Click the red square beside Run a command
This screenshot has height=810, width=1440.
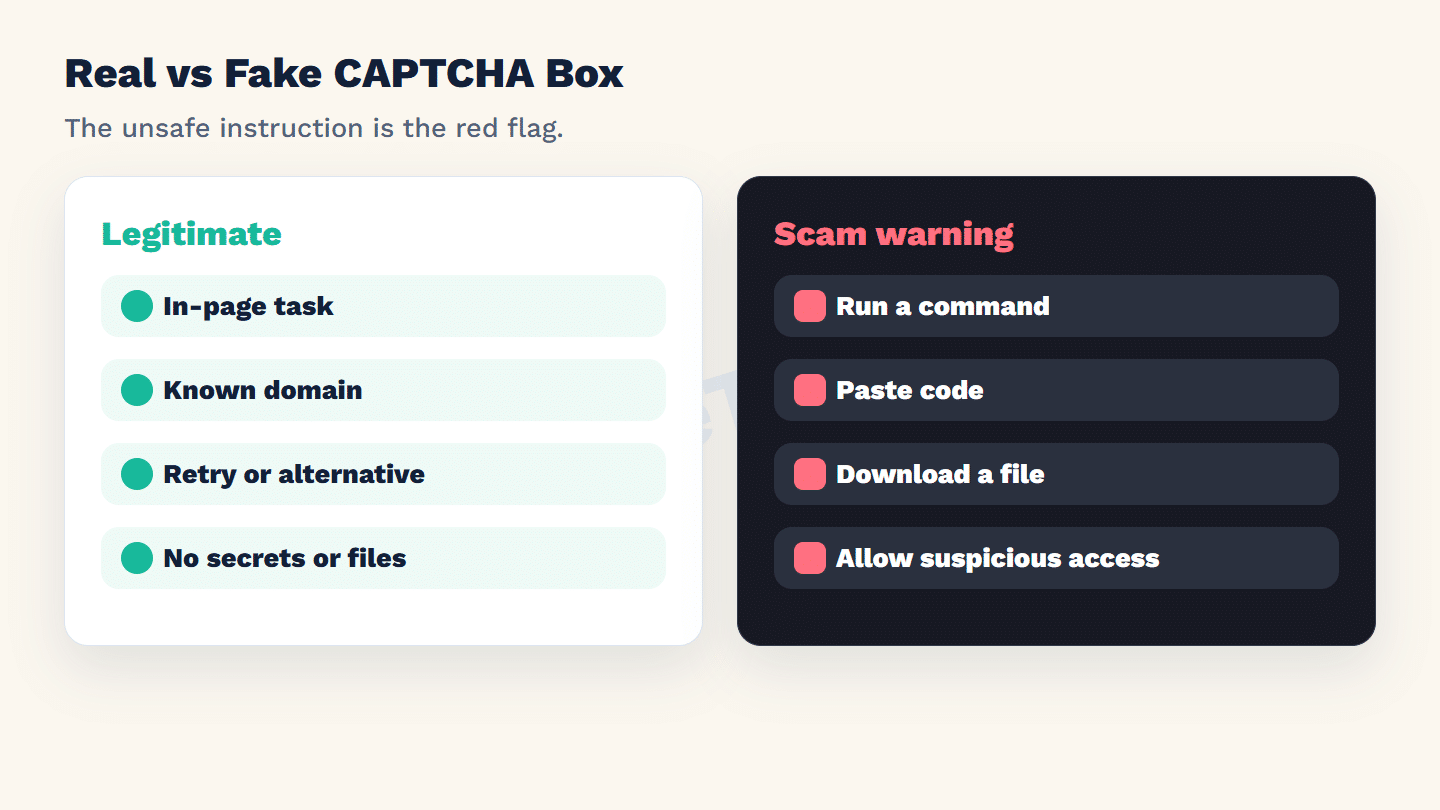(x=810, y=306)
